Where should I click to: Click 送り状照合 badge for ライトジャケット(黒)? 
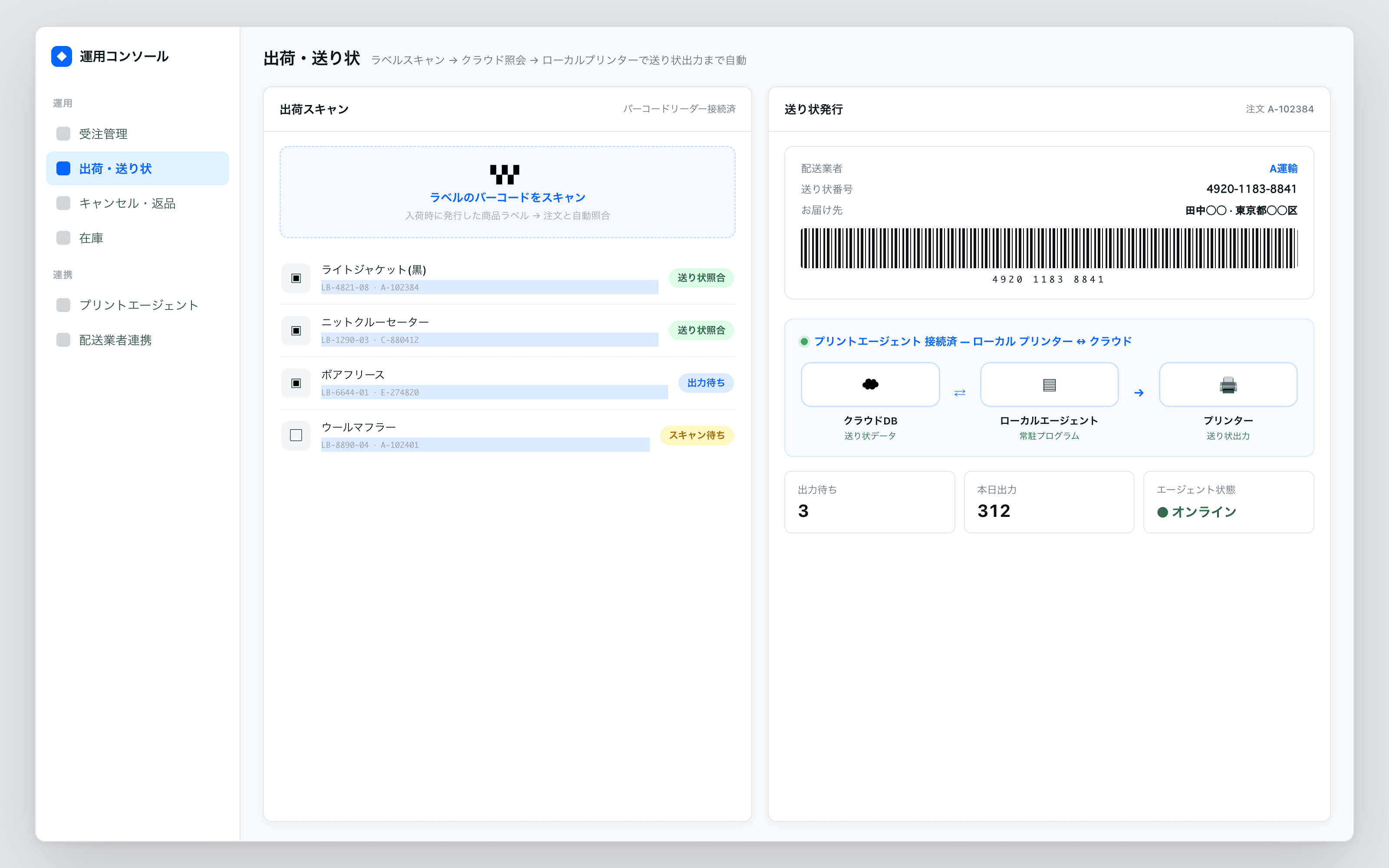[x=701, y=278]
